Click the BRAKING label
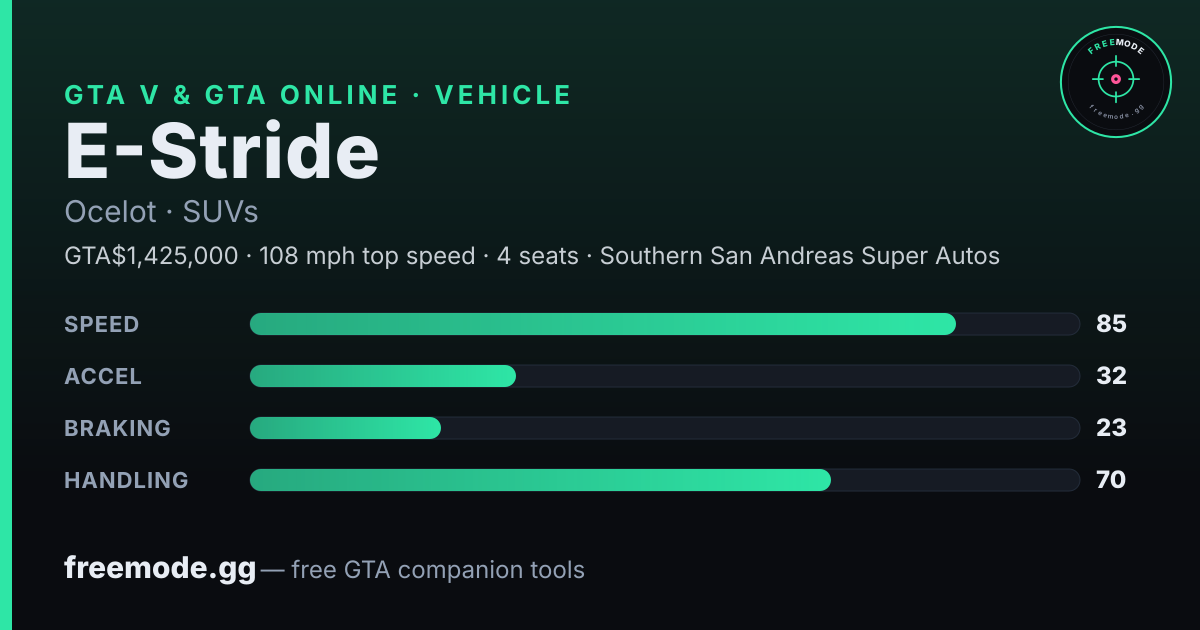The image size is (1200, 630). (118, 428)
